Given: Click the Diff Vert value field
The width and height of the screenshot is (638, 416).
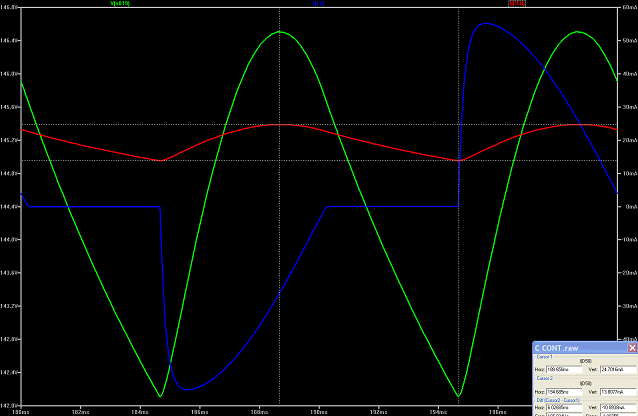Looking at the screenshot, I should click(x=619, y=408).
